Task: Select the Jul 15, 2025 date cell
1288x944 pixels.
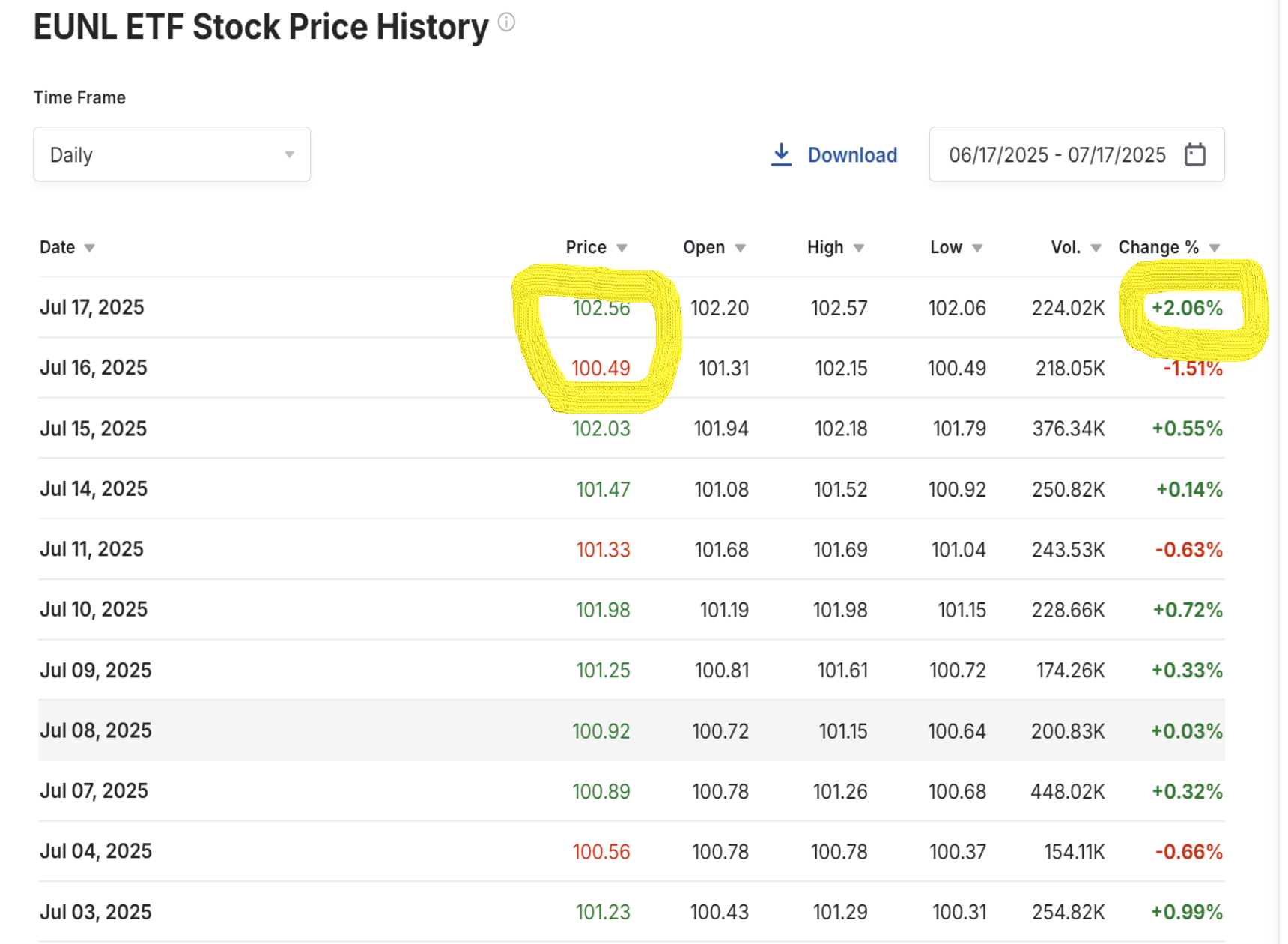Action: pyautogui.click(x=93, y=429)
